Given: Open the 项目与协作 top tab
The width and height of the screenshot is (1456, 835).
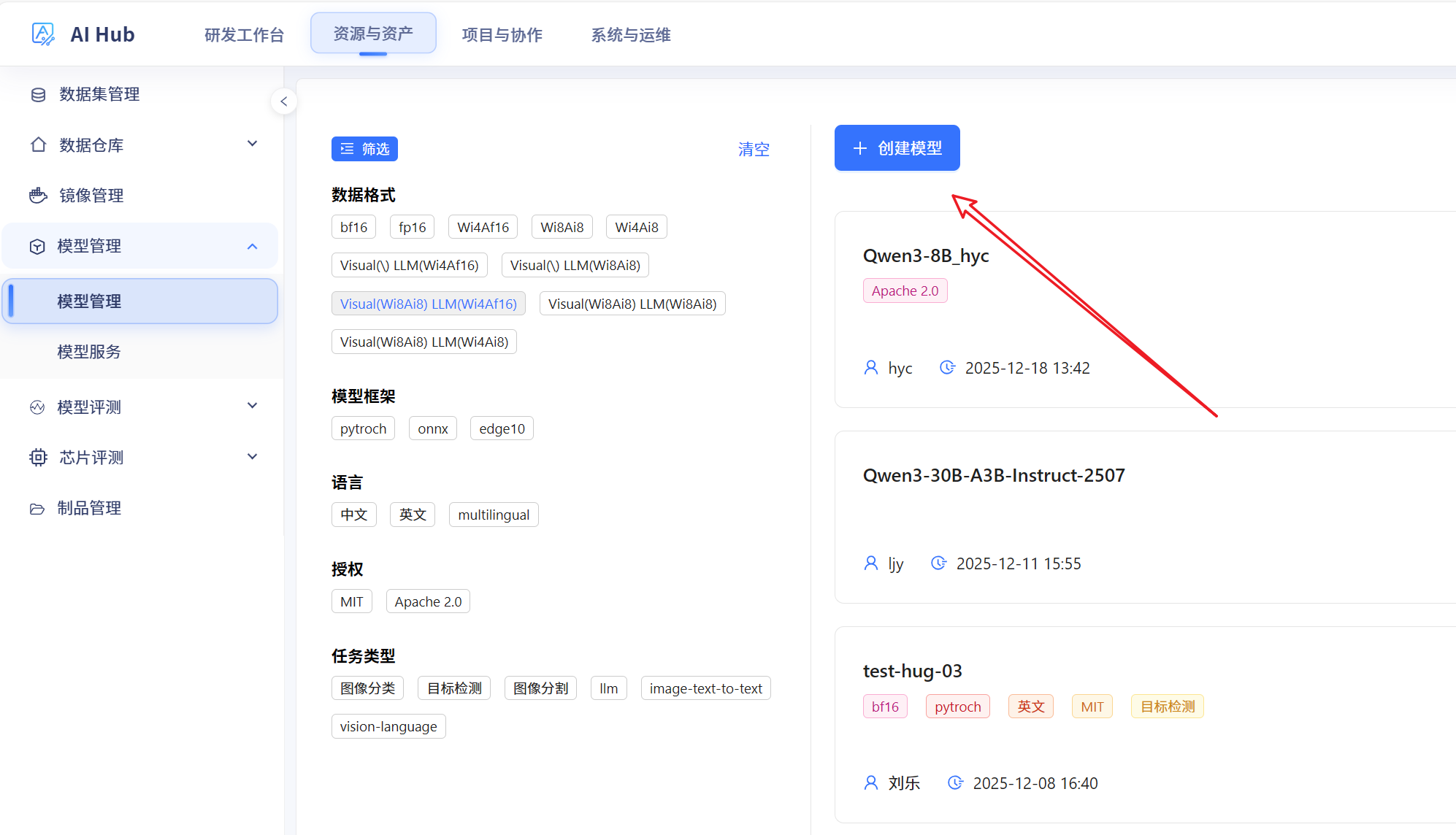Looking at the screenshot, I should (502, 35).
